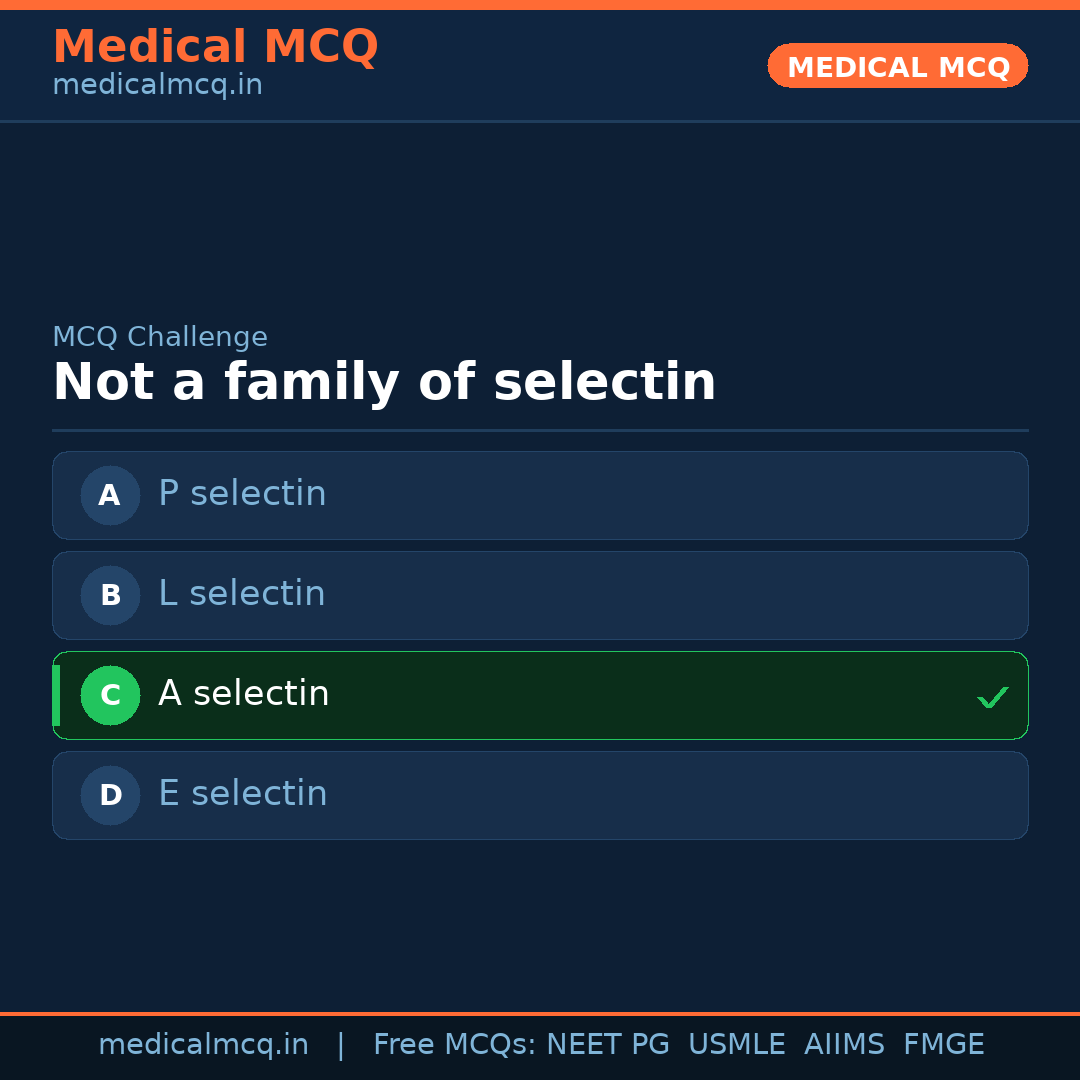Click the green accent bar beside option C
Image resolution: width=1080 pixels, height=1080 pixels.
56,695
